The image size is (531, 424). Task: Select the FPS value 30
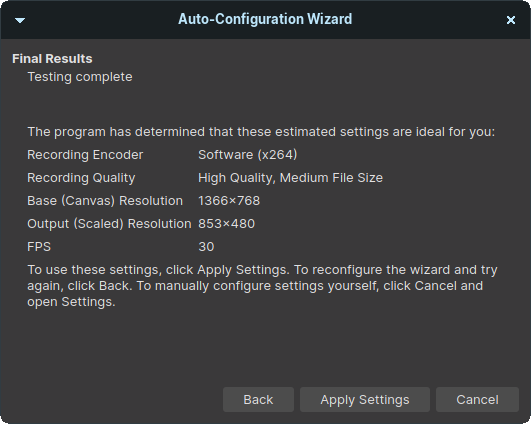coord(206,247)
